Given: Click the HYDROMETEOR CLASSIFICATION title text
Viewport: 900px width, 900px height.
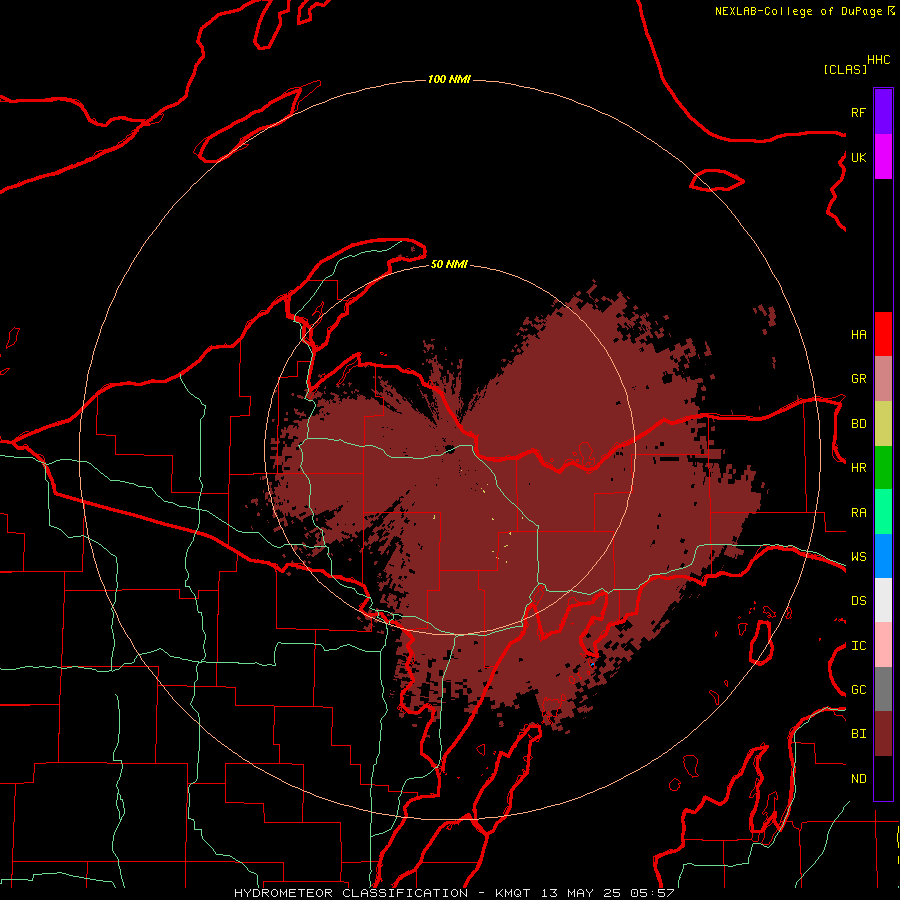Looking at the screenshot, I should (x=351, y=893).
